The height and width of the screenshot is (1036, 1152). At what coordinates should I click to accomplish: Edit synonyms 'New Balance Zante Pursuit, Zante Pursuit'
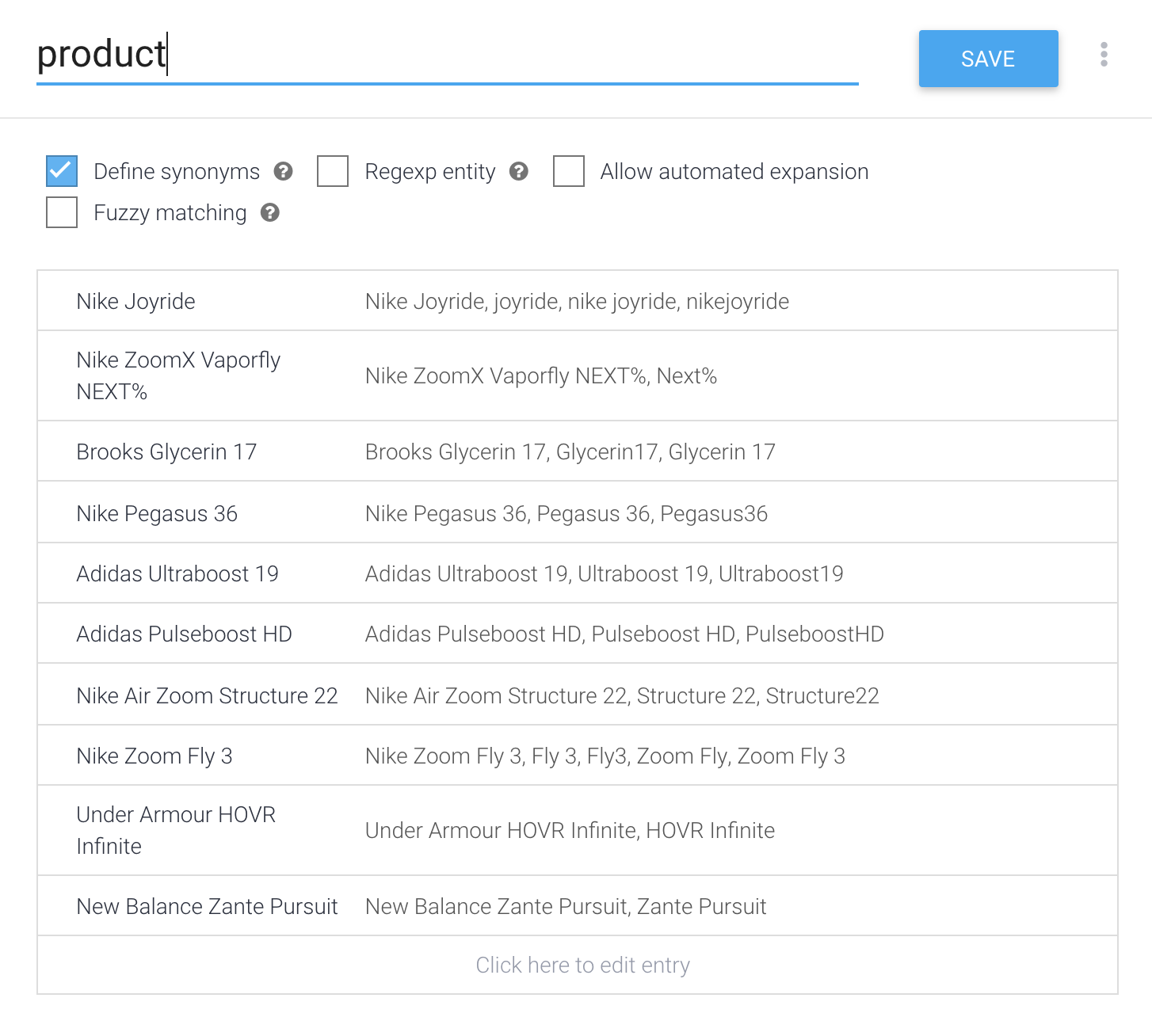[566, 906]
